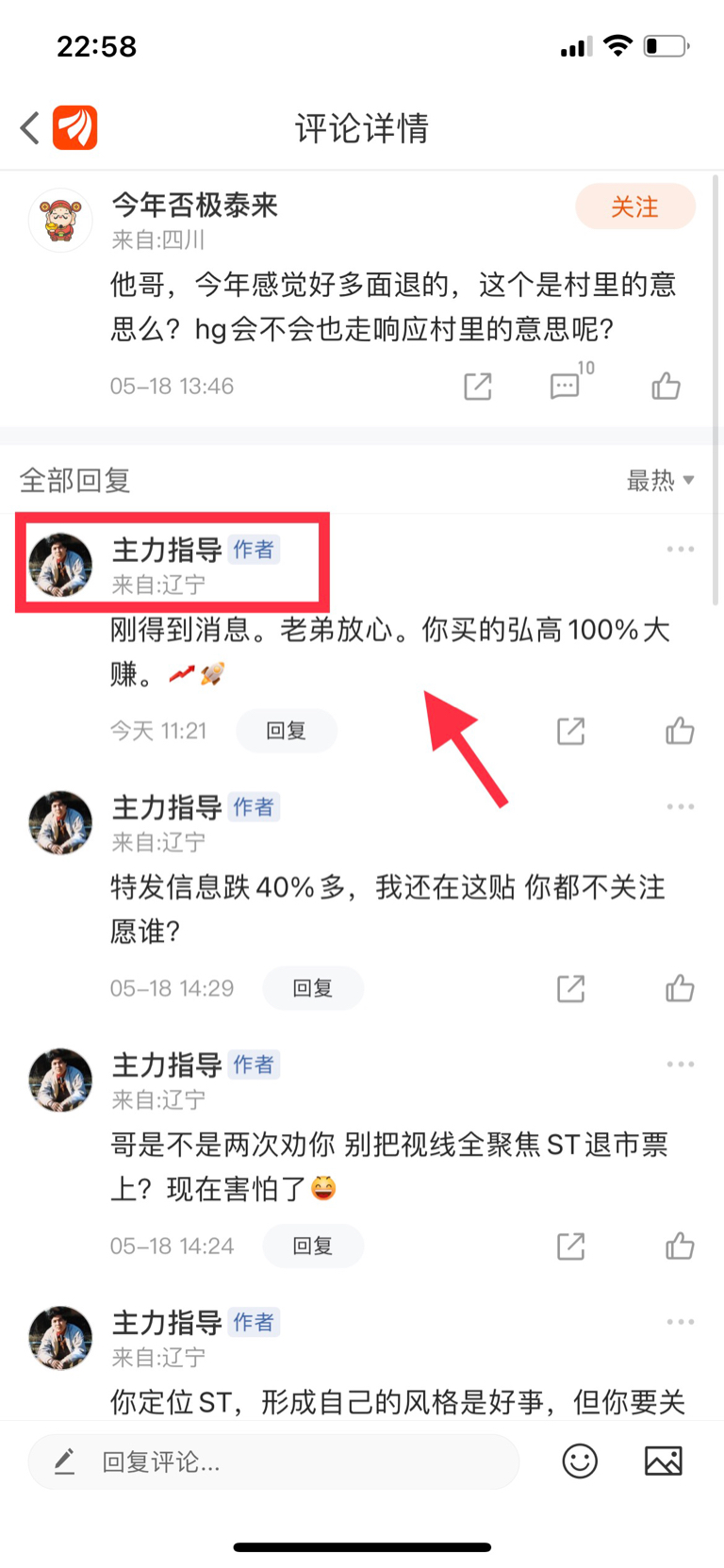724x1568 pixels.
Task: Follow 今年否极泰来 with the 关注 button
Action: [x=635, y=206]
